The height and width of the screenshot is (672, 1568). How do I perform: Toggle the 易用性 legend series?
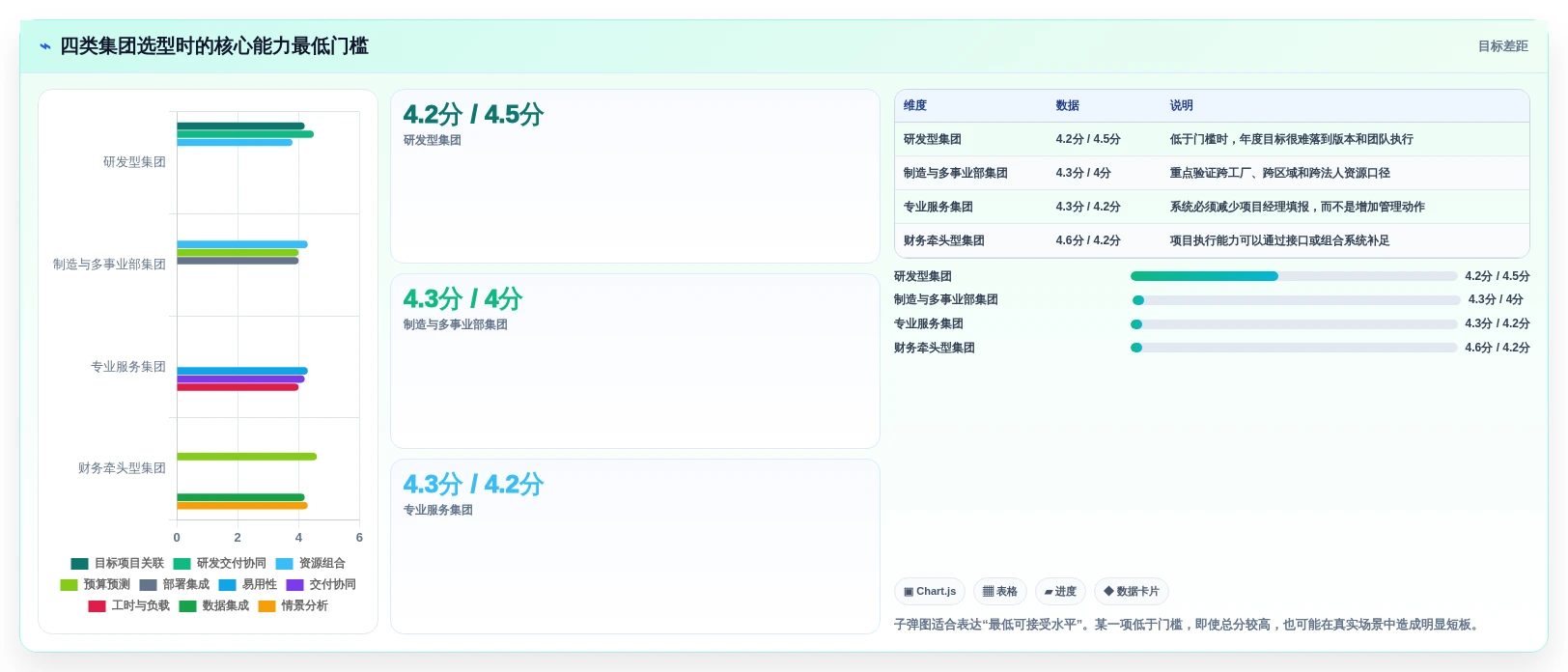pyautogui.click(x=248, y=585)
